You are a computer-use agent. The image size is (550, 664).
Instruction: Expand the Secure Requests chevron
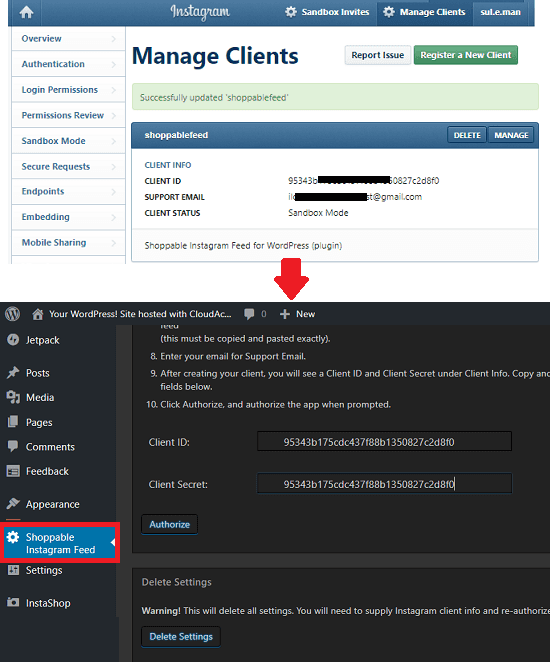point(113,166)
